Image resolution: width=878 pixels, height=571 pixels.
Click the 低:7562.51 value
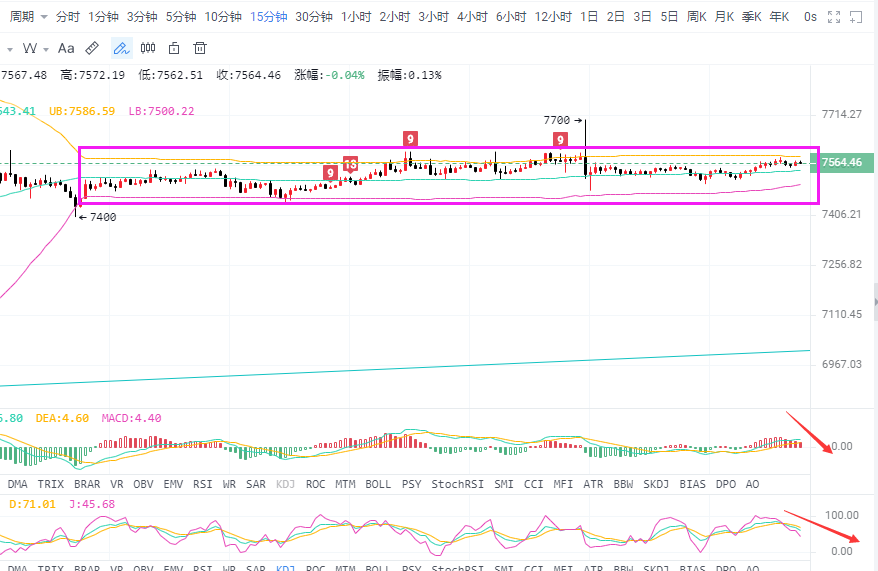[x=171, y=75]
